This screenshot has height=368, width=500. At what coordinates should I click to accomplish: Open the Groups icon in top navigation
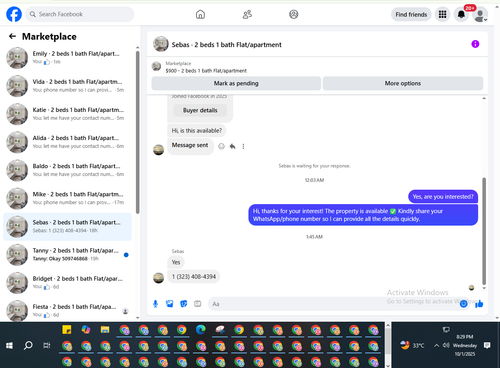tap(294, 14)
